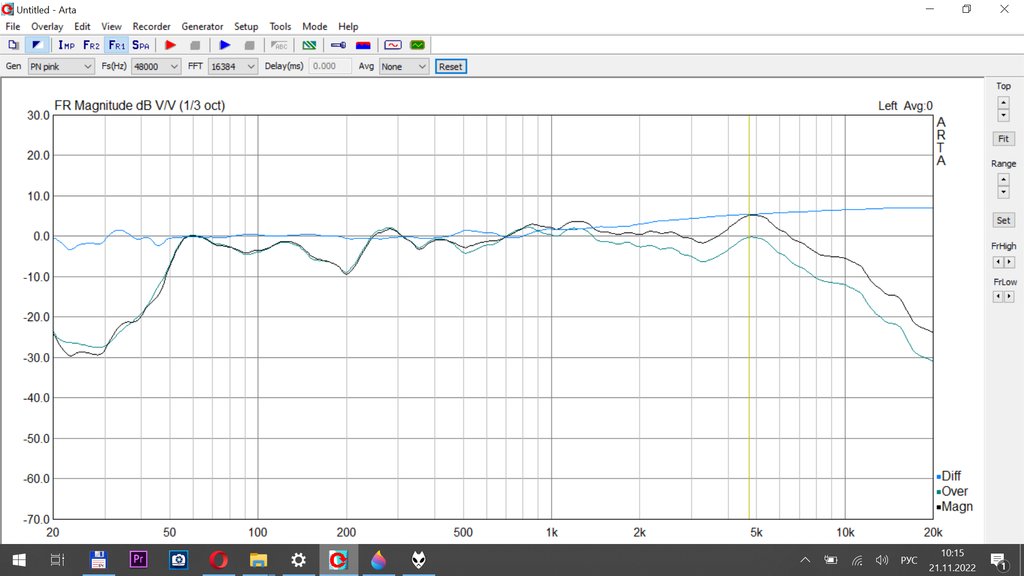Screen dimensions: 1024x576
Task: Open the Generator menu
Action: click(202, 26)
